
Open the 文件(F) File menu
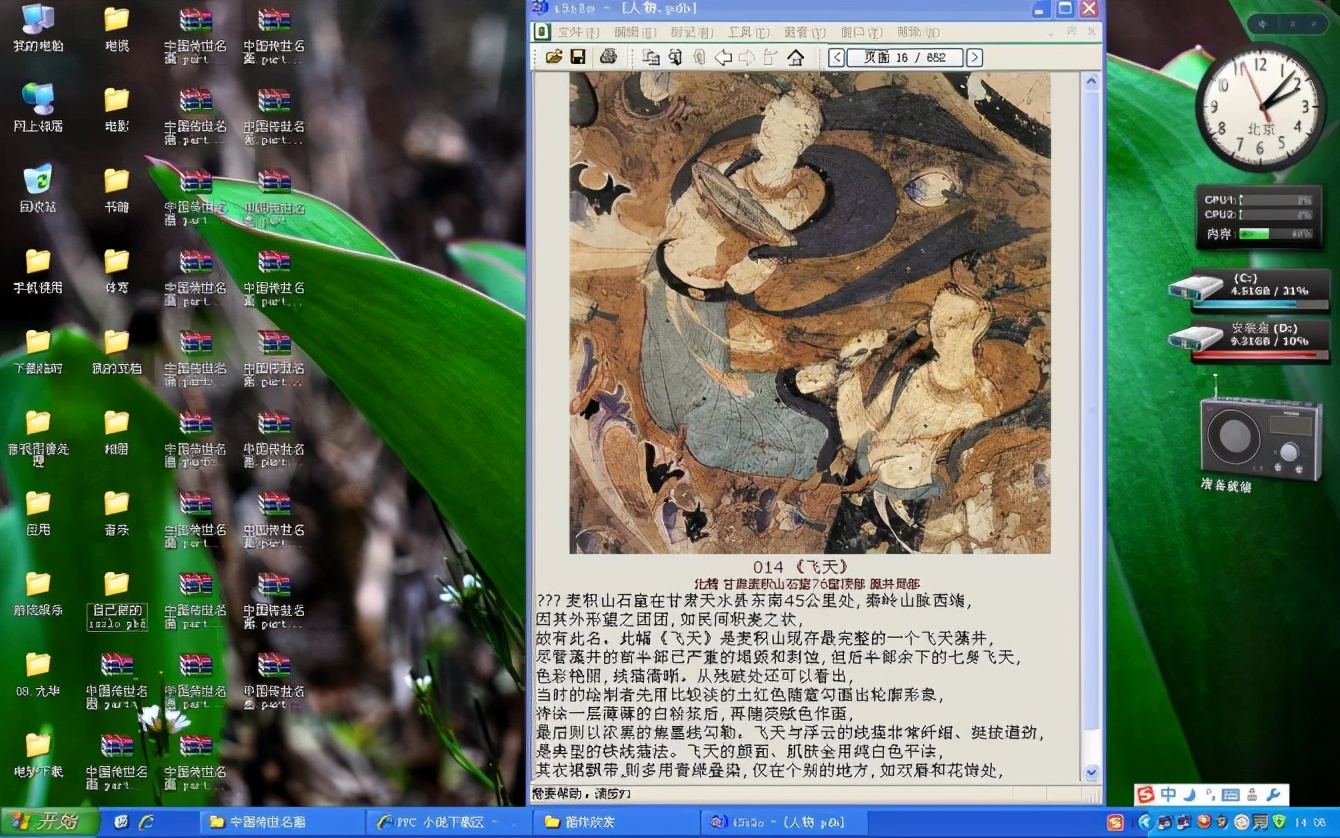point(578,32)
